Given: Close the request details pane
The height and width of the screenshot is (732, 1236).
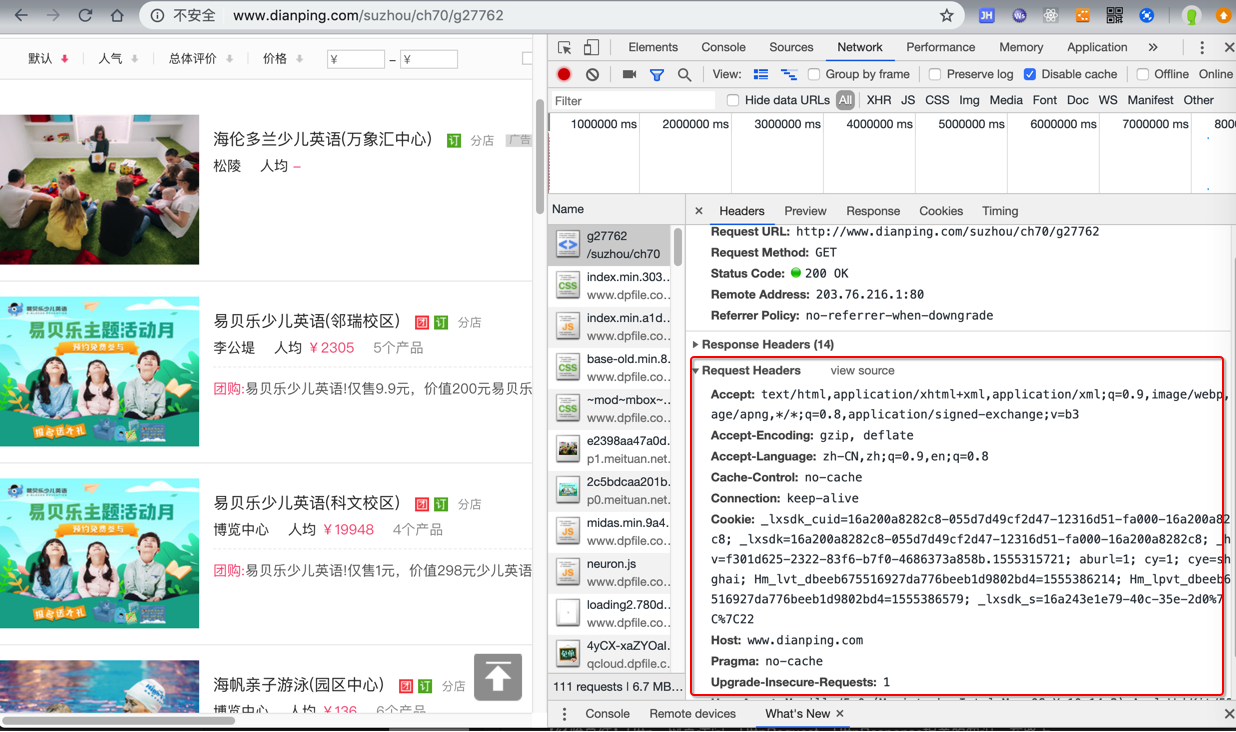Looking at the screenshot, I should click(x=699, y=211).
